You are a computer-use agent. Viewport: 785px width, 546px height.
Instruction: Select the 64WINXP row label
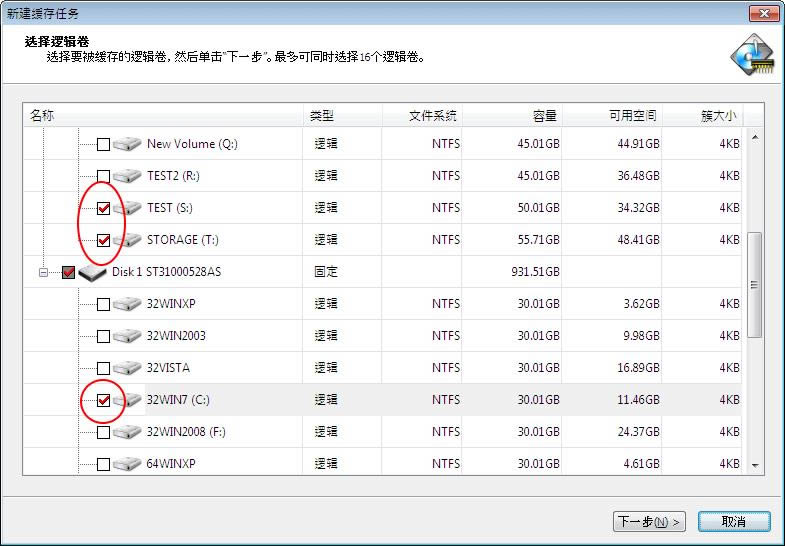[171, 464]
